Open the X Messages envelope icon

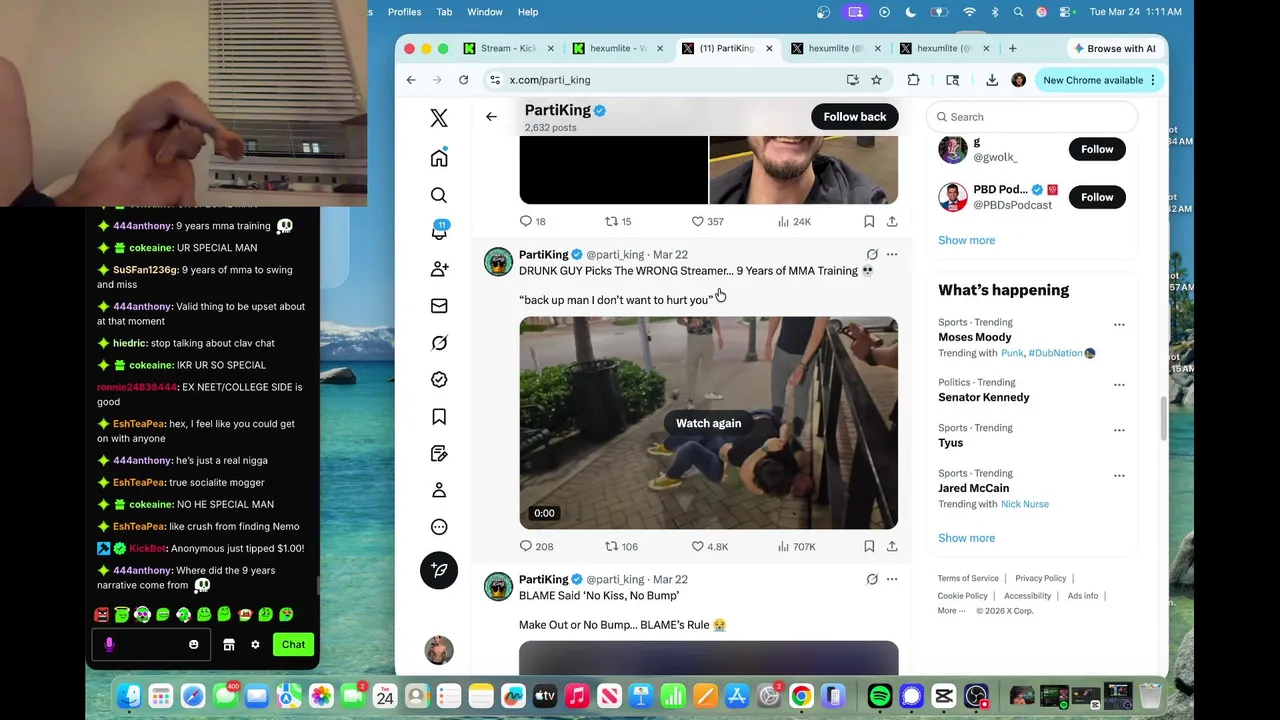[x=439, y=306]
